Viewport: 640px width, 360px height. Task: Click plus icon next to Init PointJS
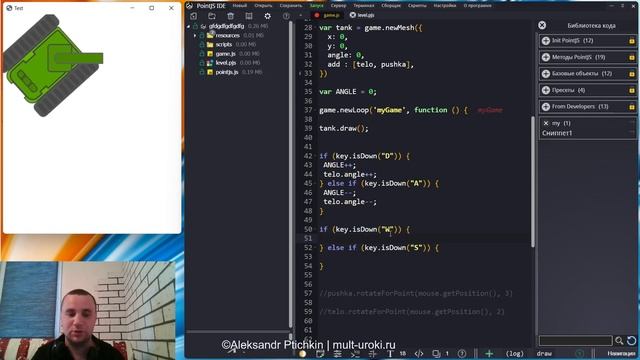546,40
